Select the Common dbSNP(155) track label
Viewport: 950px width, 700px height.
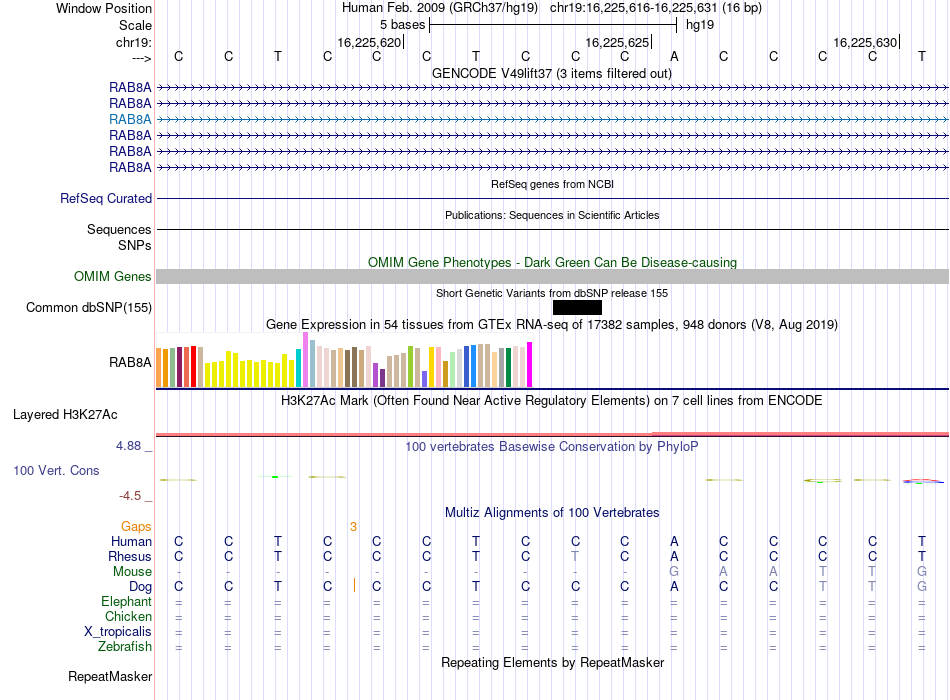point(89,307)
